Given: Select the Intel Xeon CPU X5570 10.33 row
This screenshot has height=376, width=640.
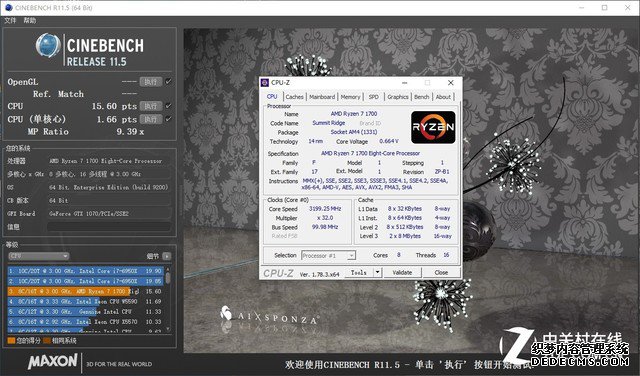Looking at the screenshot, I should 85,322.
